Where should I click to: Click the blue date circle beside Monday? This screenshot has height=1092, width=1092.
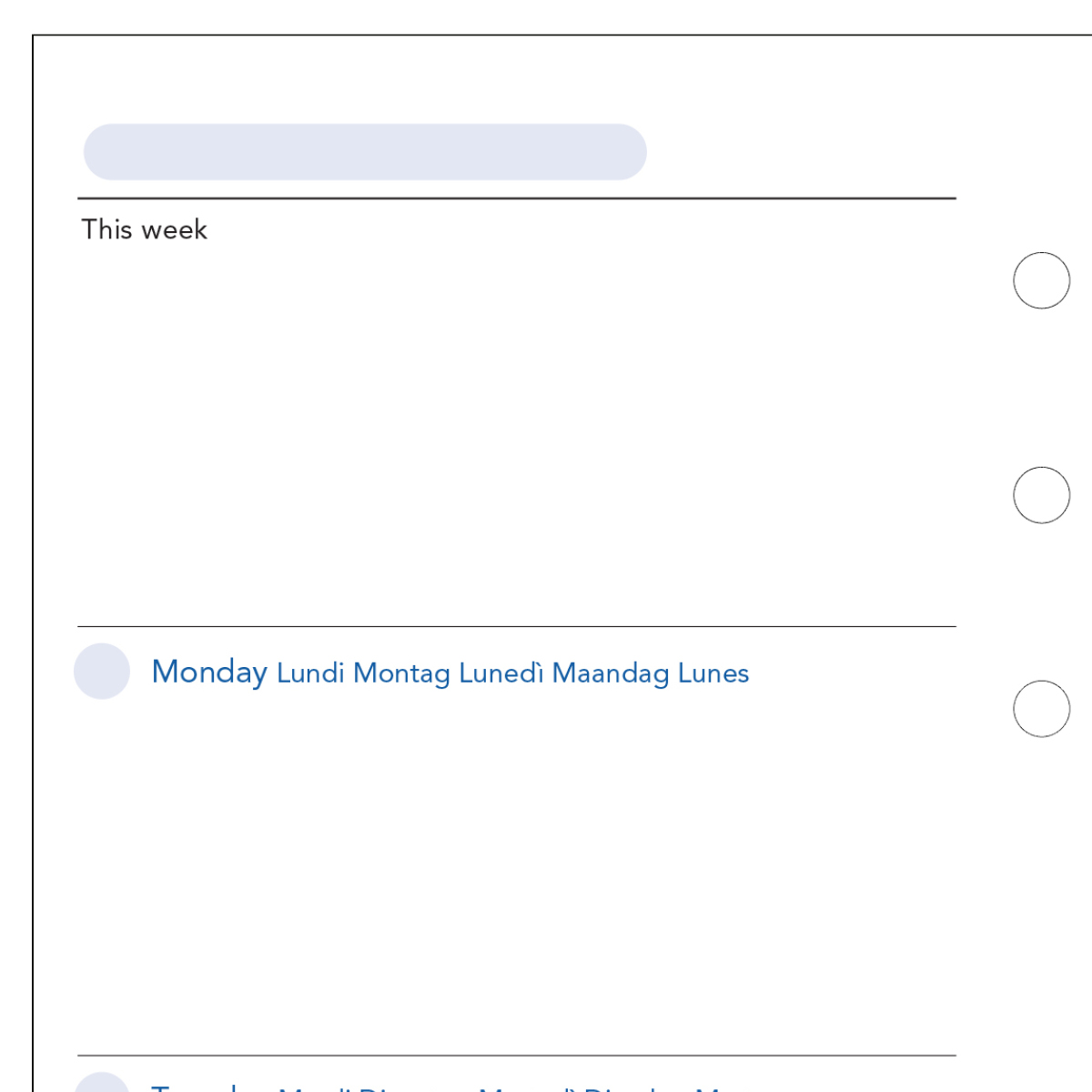(102, 672)
